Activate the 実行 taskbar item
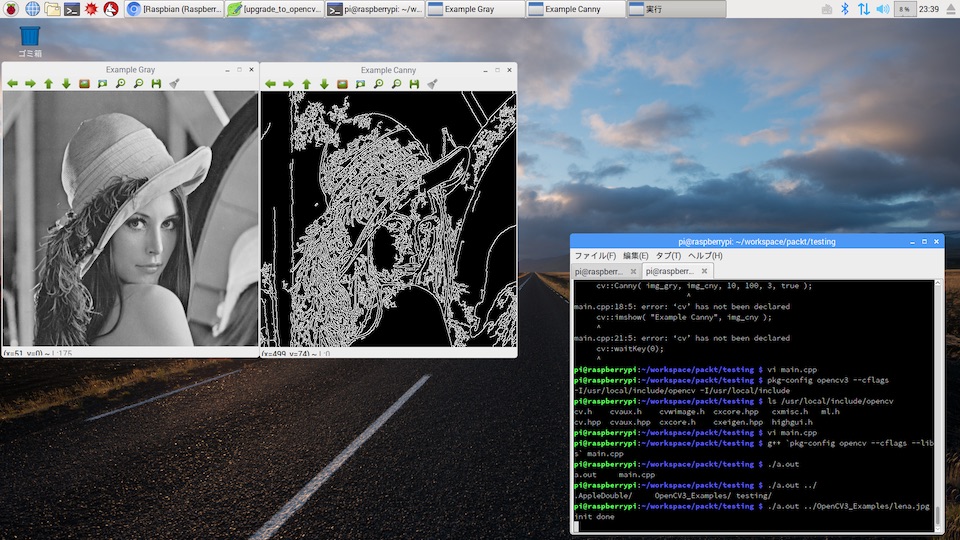960x540 pixels. pyautogui.click(x=677, y=9)
